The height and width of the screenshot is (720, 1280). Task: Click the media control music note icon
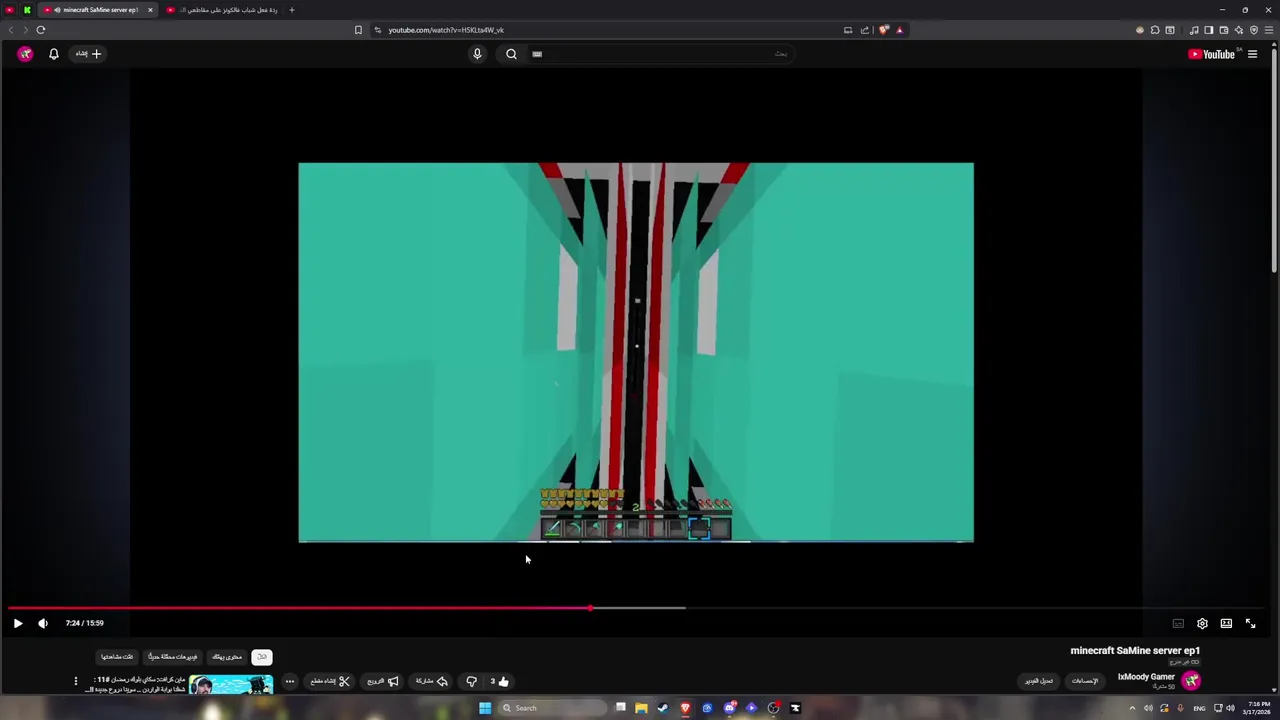click(x=1193, y=30)
